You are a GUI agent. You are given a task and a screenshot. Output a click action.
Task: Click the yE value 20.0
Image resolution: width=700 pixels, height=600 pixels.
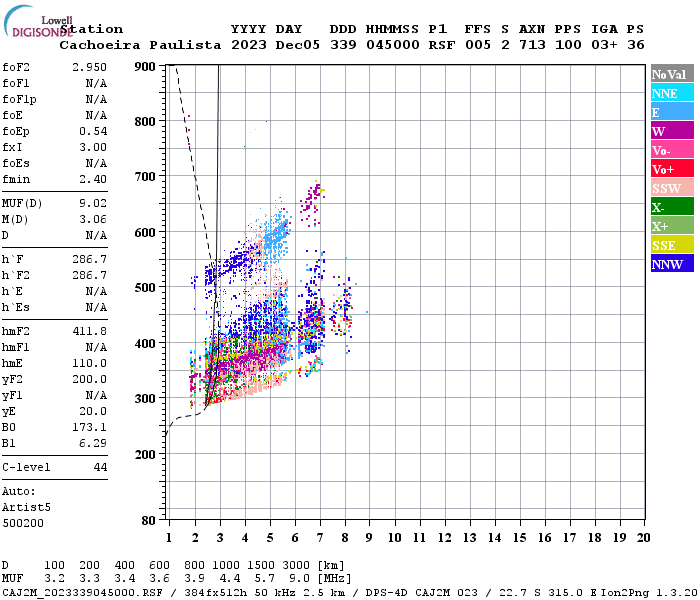[93, 412]
